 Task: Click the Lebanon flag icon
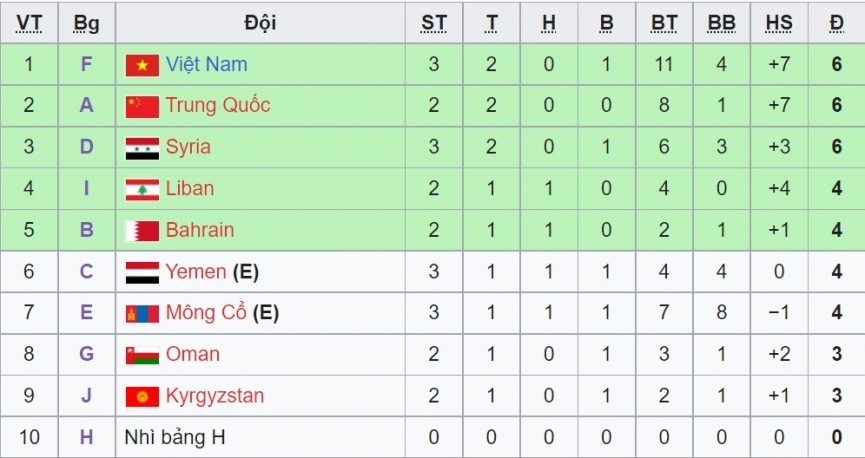(x=142, y=190)
